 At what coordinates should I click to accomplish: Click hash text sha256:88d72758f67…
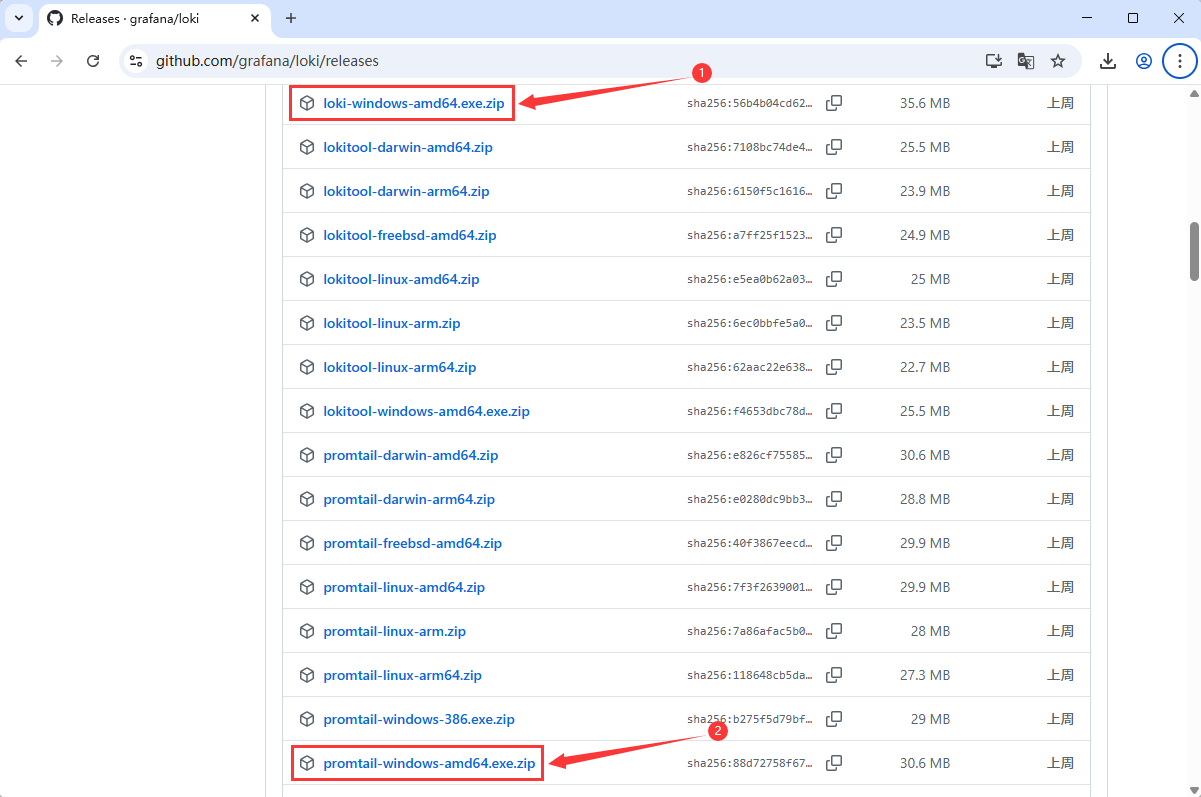click(x=750, y=763)
